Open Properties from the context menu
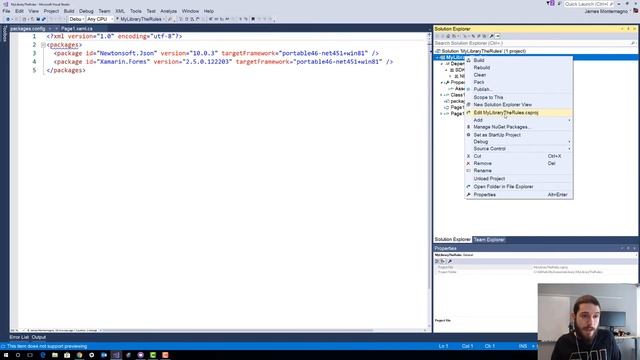640x360 pixels. click(518, 195)
